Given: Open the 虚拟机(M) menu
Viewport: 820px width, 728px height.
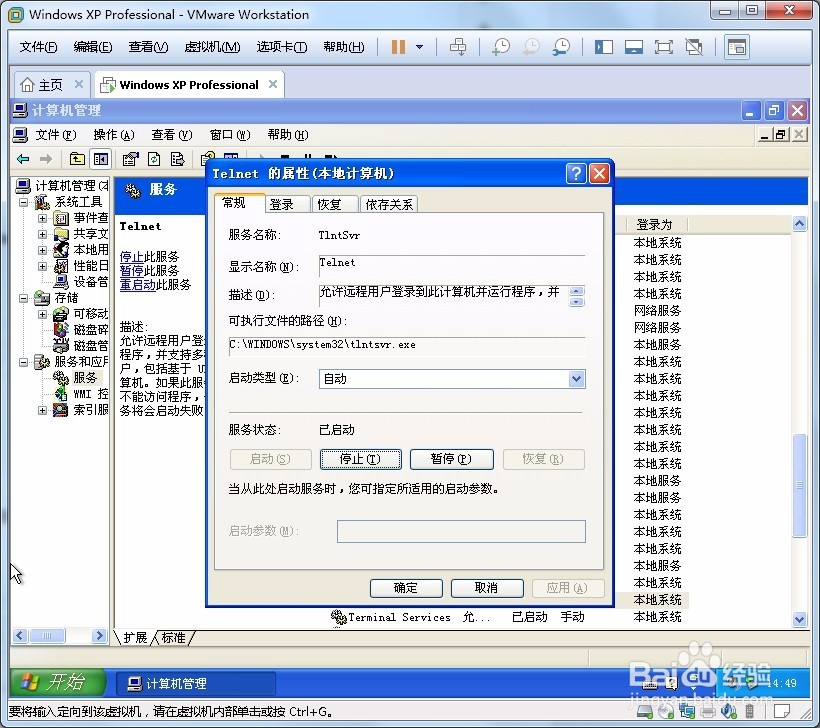Looking at the screenshot, I should point(212,46).
